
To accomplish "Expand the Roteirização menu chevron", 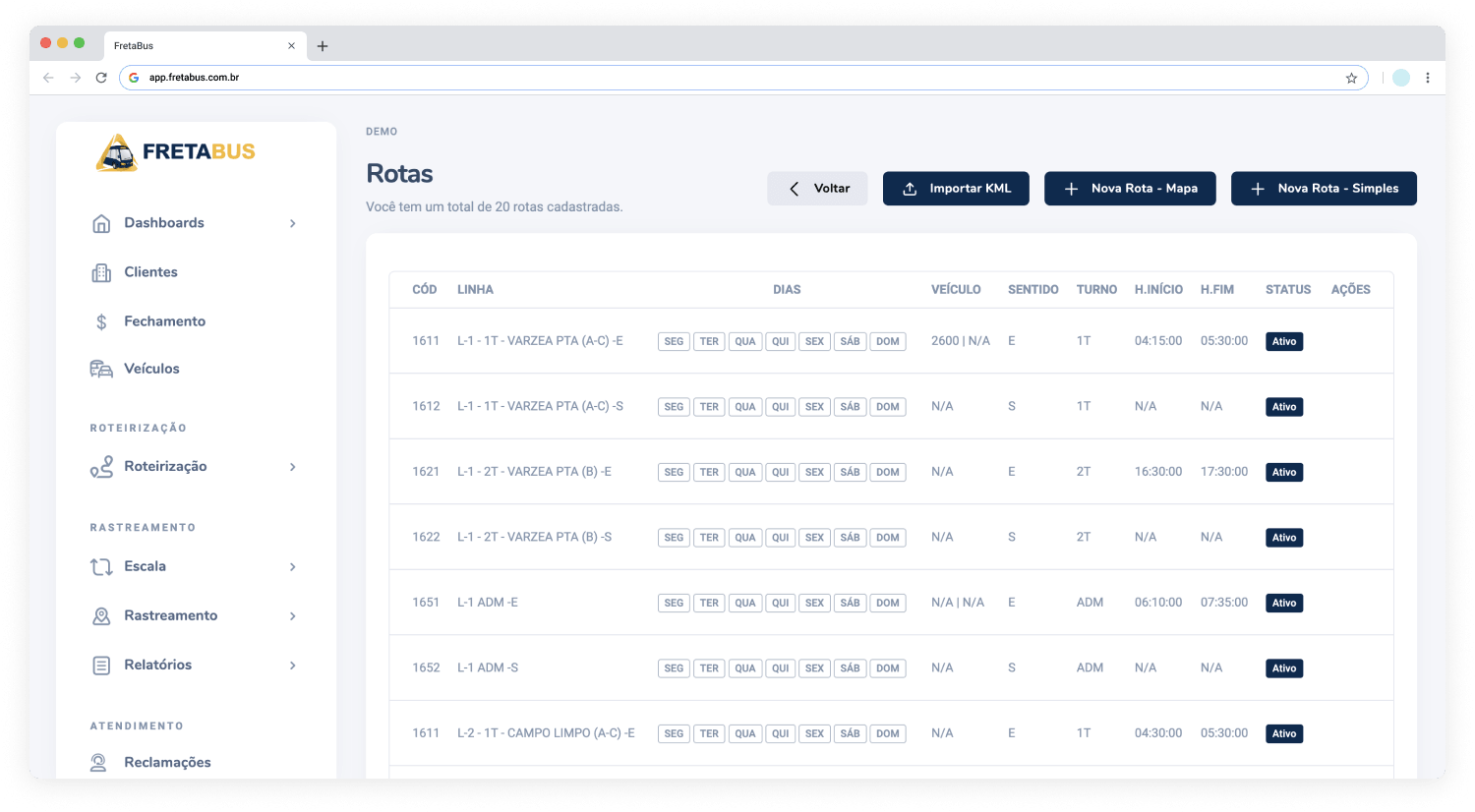I will (x=292, y=465).
